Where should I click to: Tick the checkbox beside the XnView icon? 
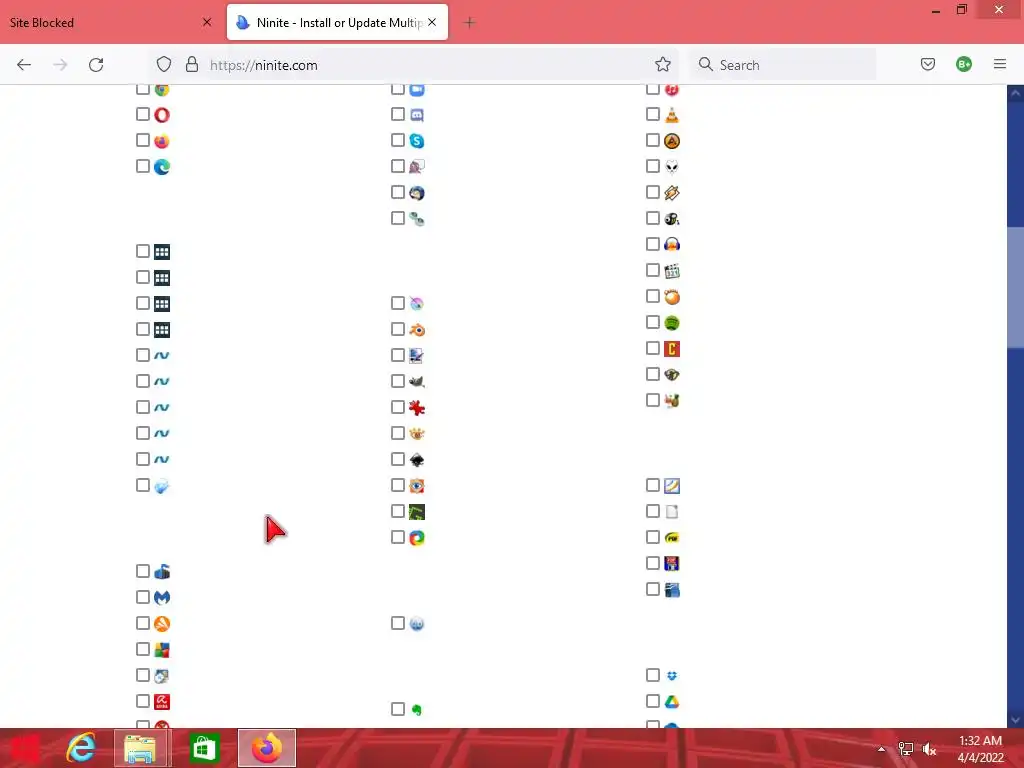pyautogui.click(x=398, y=433)
